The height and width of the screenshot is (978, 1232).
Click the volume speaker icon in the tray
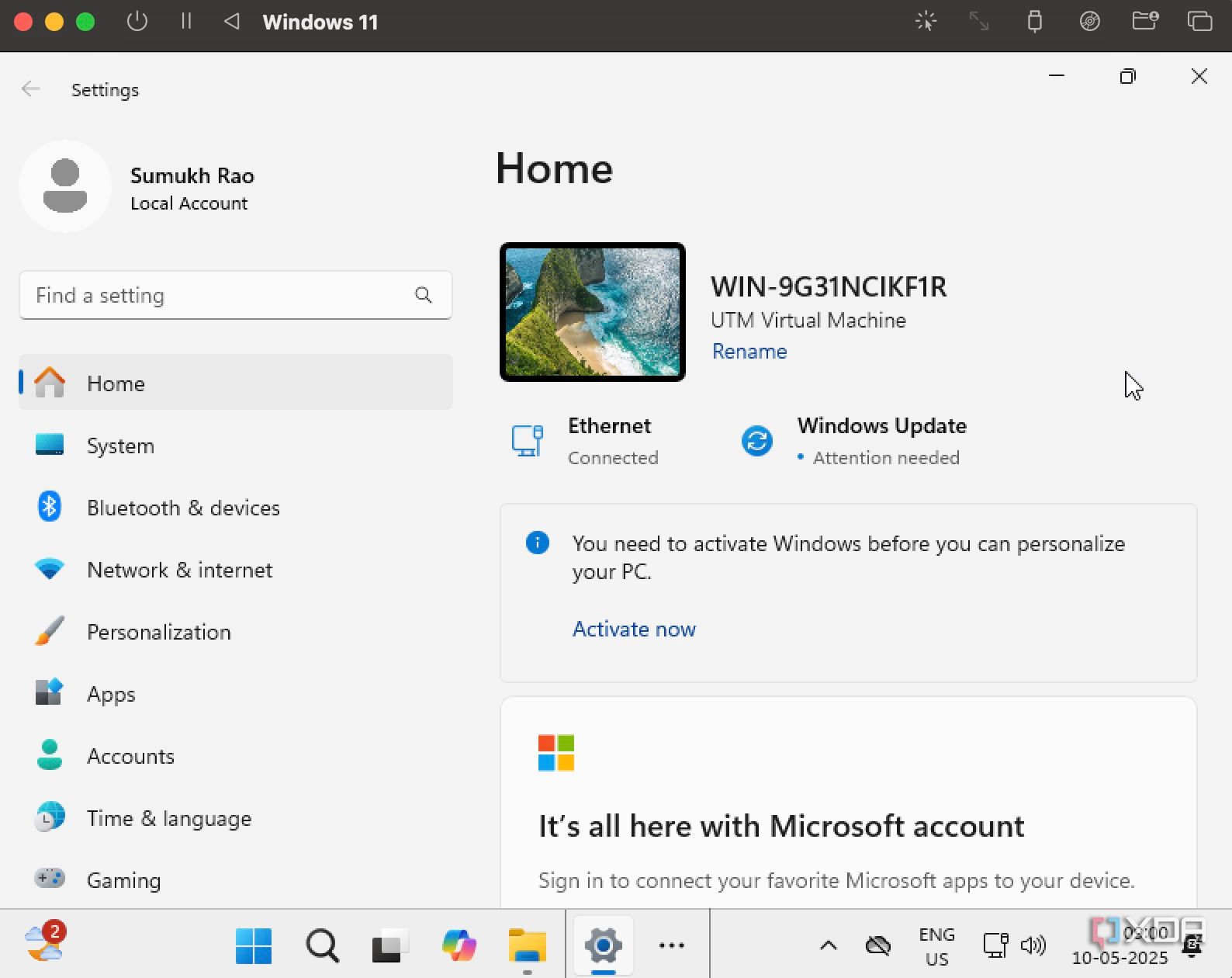(x=1033, y=945)
